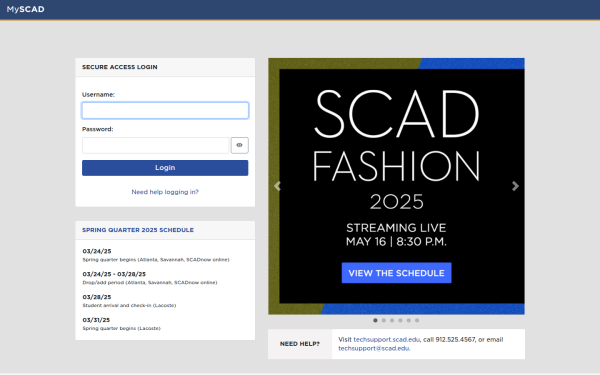Viewport: 600px width, 375px height.
Task: Focus the Password input field
Action: pyautogui.click(x=155, y=145)
